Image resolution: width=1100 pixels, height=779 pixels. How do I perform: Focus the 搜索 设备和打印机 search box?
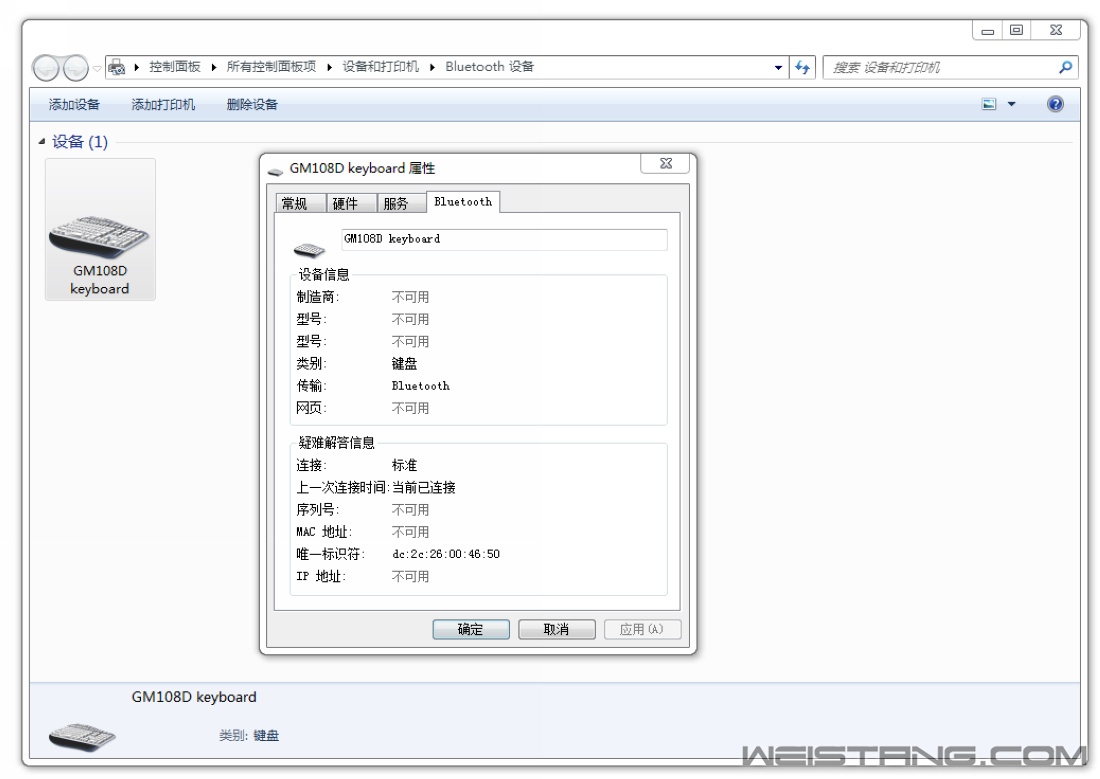[941, 67]
